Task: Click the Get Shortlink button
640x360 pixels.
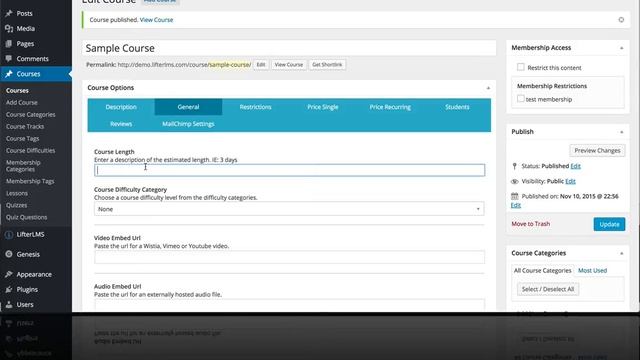Action: 327,64
